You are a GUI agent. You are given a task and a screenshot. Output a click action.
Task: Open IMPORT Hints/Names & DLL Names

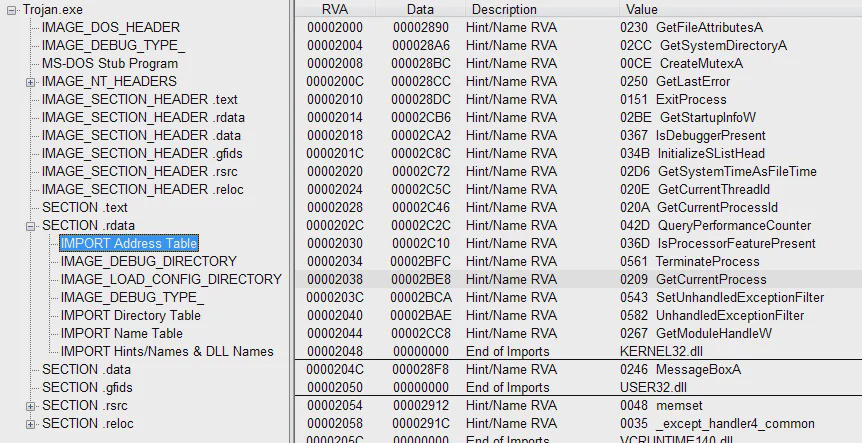167,352
